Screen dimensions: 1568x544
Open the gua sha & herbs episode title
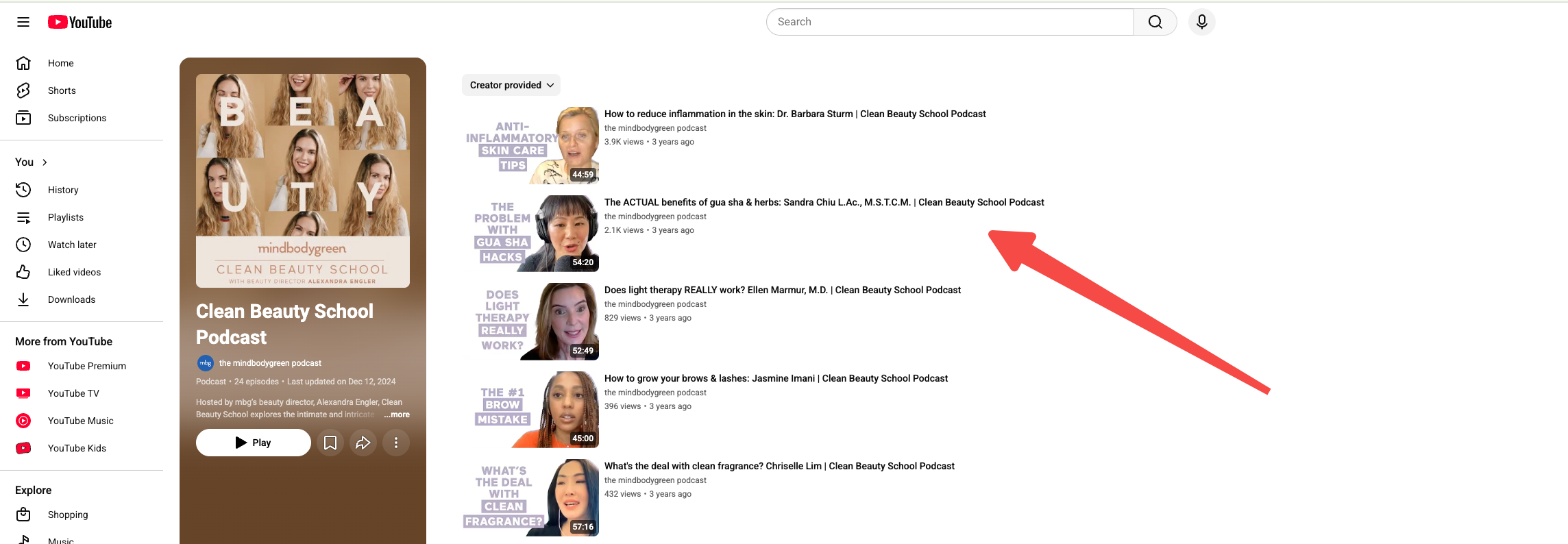click(824, 202)
